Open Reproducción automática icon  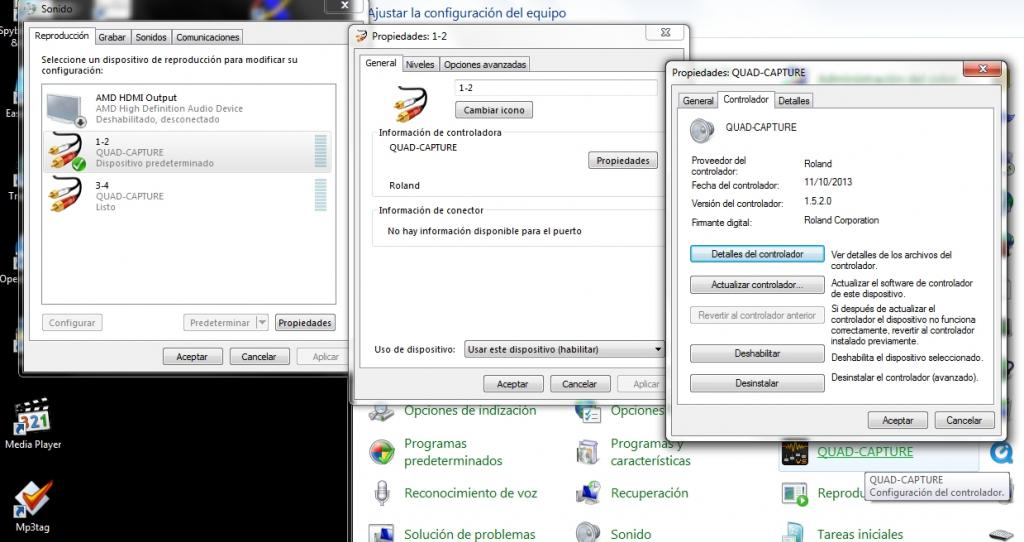(795, 494)
